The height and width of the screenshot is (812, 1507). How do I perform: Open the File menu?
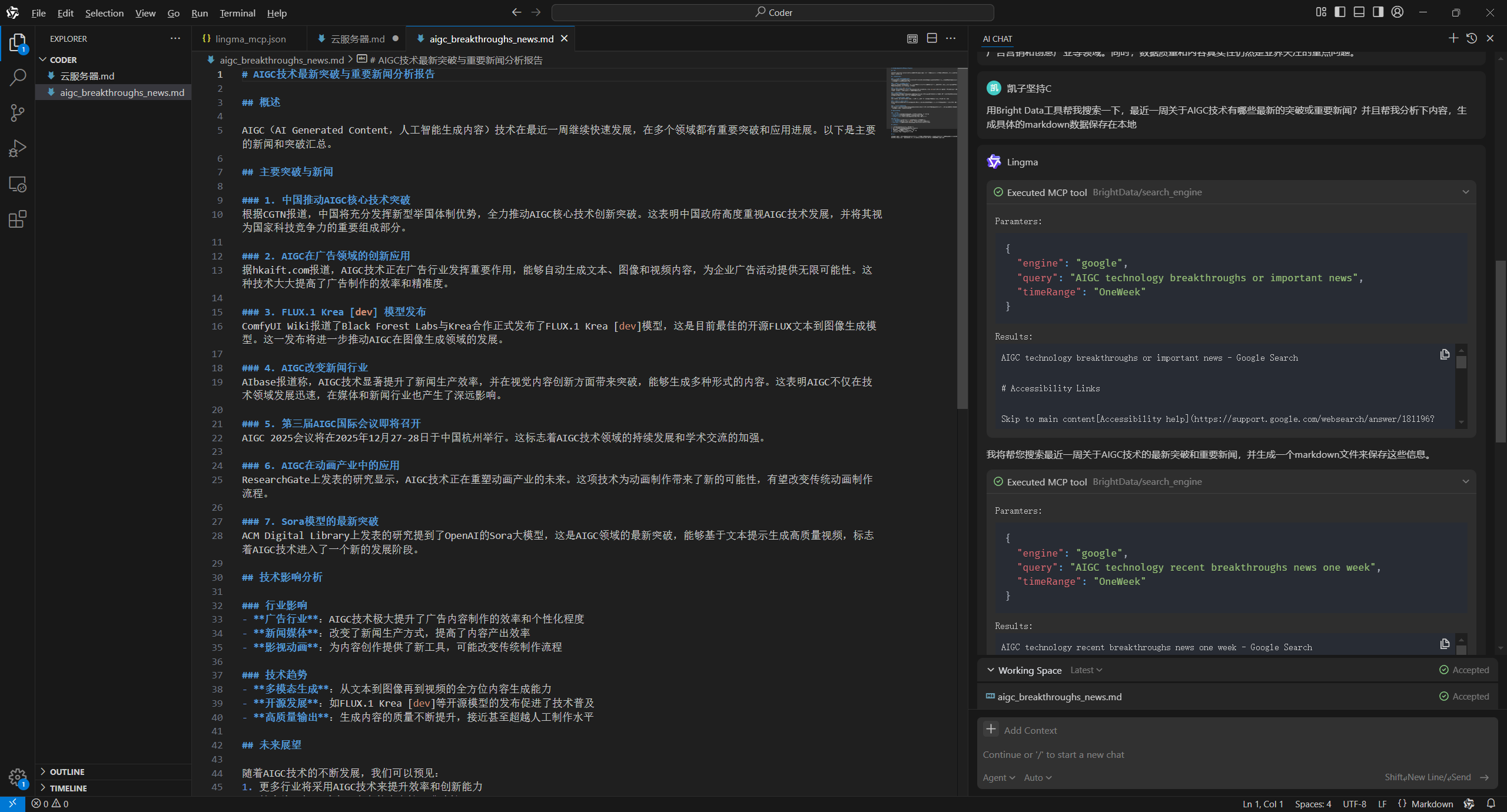click(x=39, y=13)
